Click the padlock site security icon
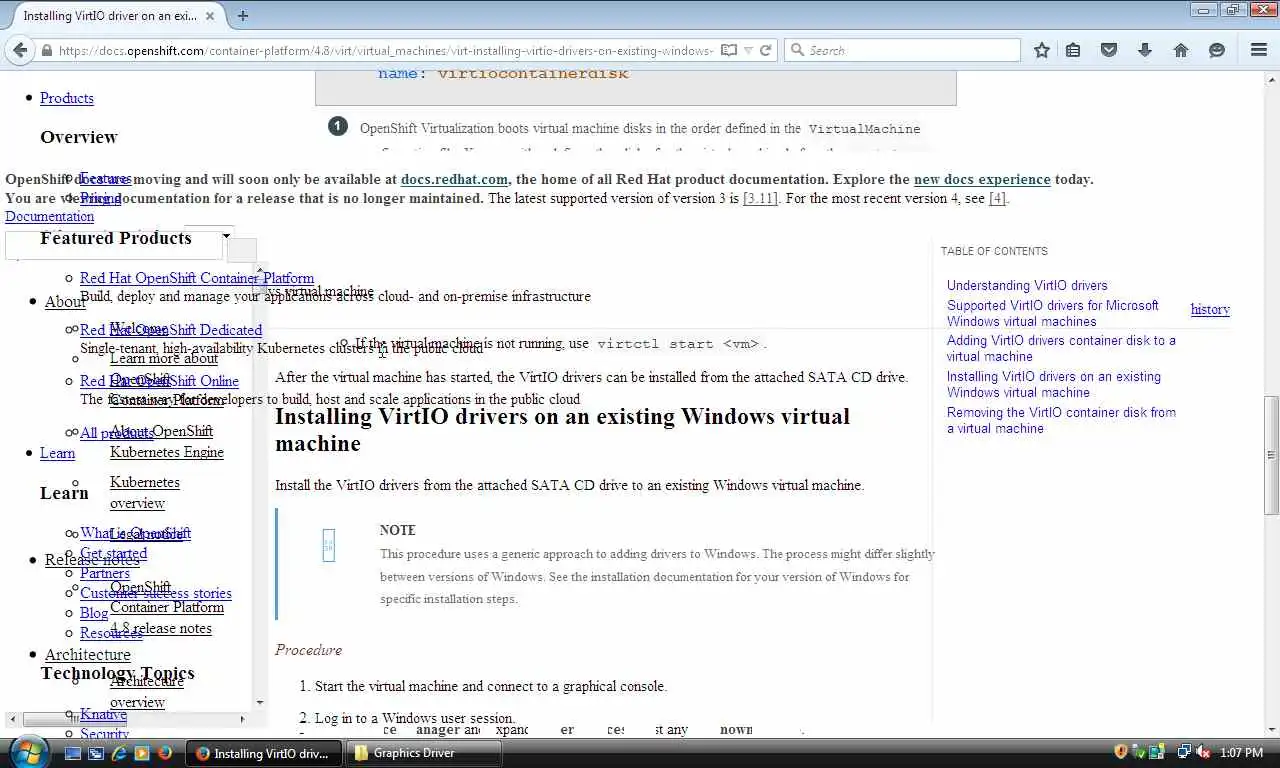Image resolution: width=1280 pixels, height=768 pixels. (x=46, y=50)
